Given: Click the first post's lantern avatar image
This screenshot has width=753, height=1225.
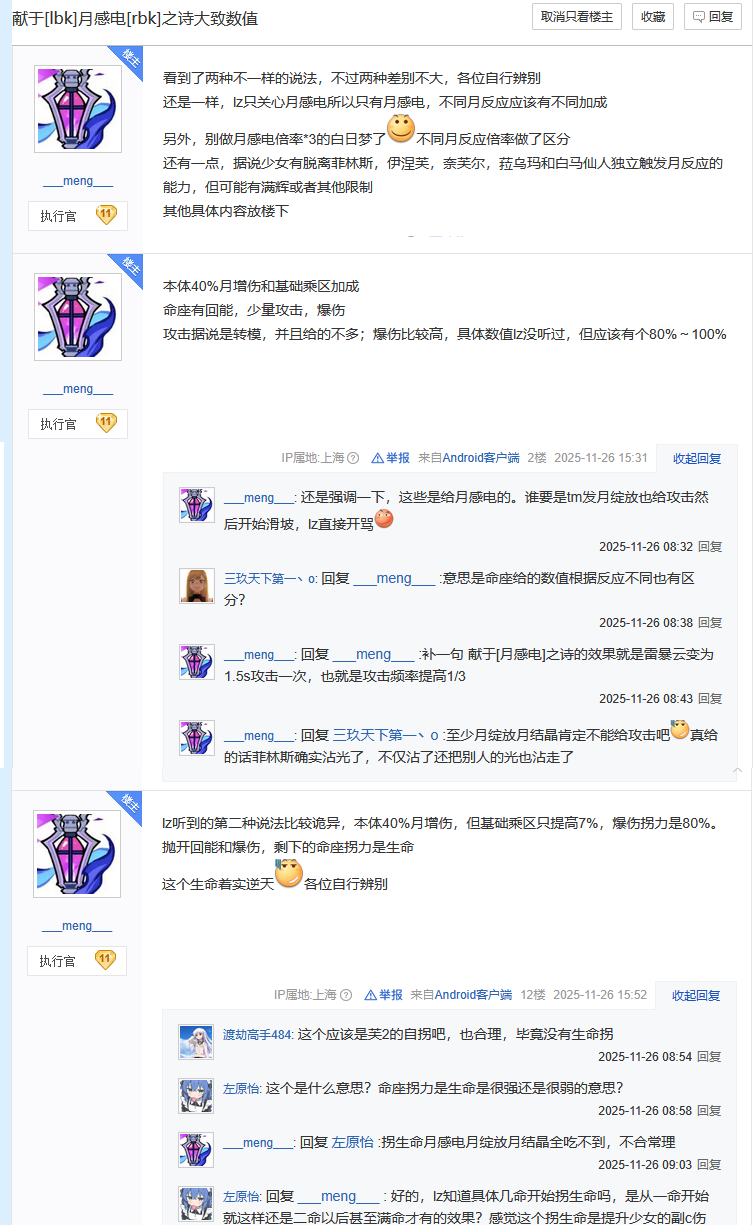Looking at the screenshot, I should 78,110.
